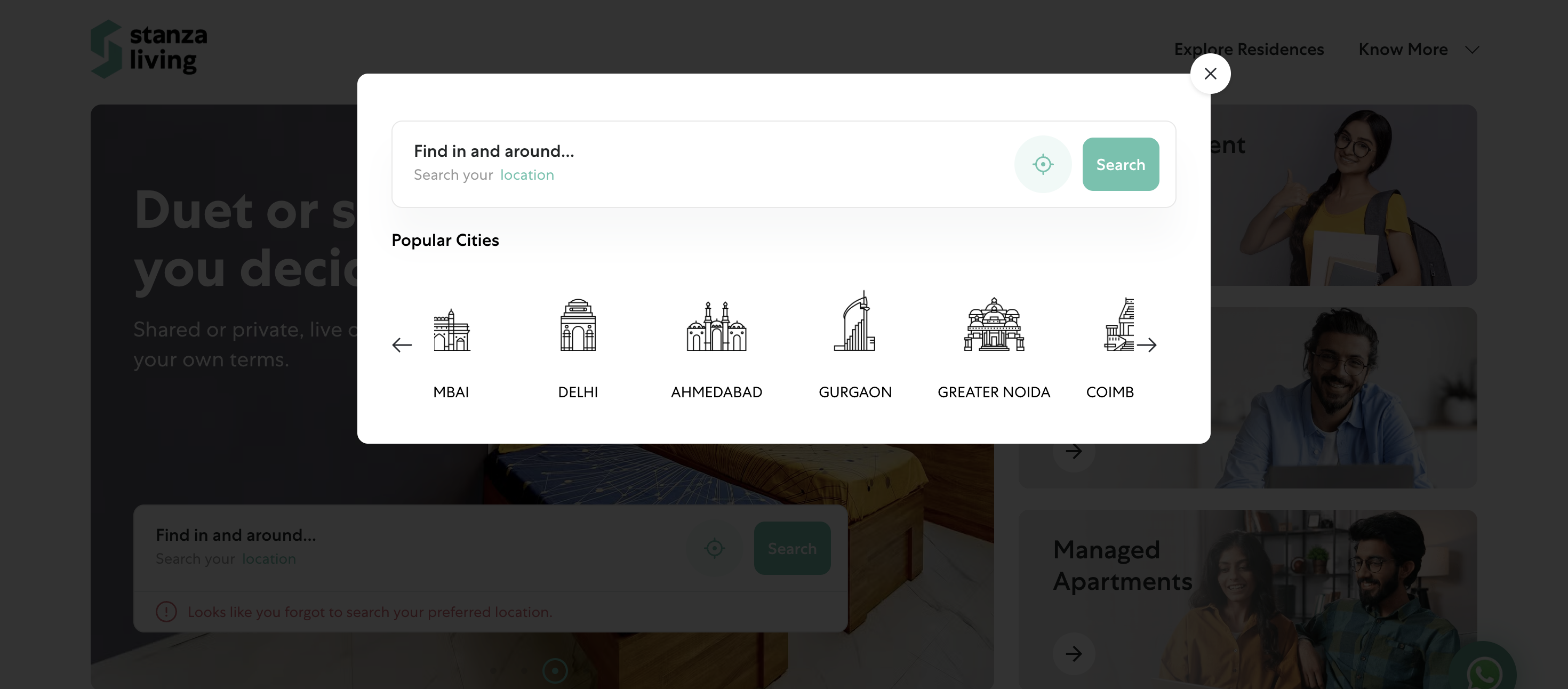Choose the Ahmedabad monument icon
Image resolution: width=1568 pixels, height=689 pixels.
tap(716, 326)
